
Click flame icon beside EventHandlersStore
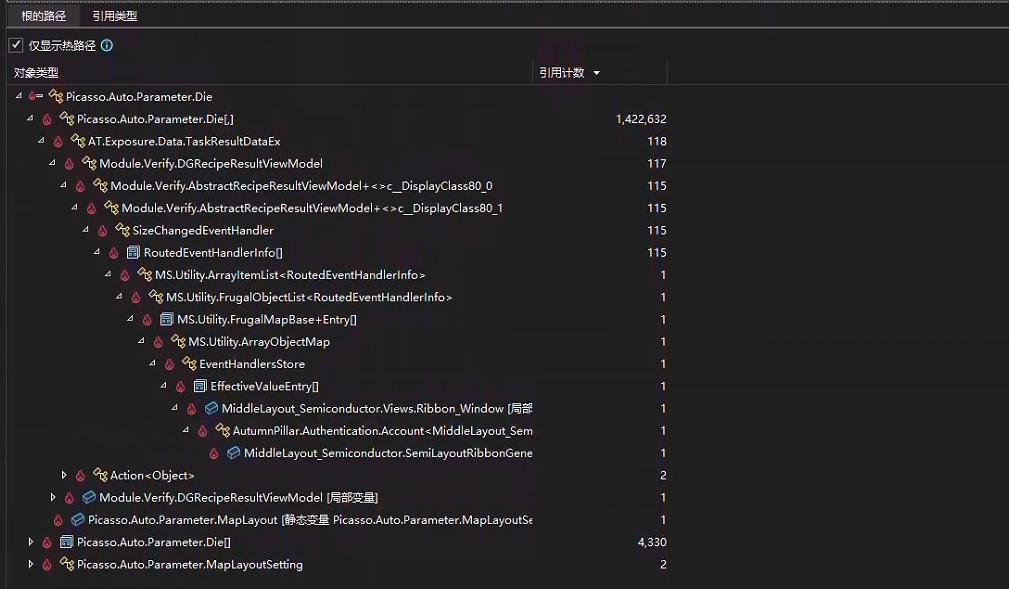[169, 364]
